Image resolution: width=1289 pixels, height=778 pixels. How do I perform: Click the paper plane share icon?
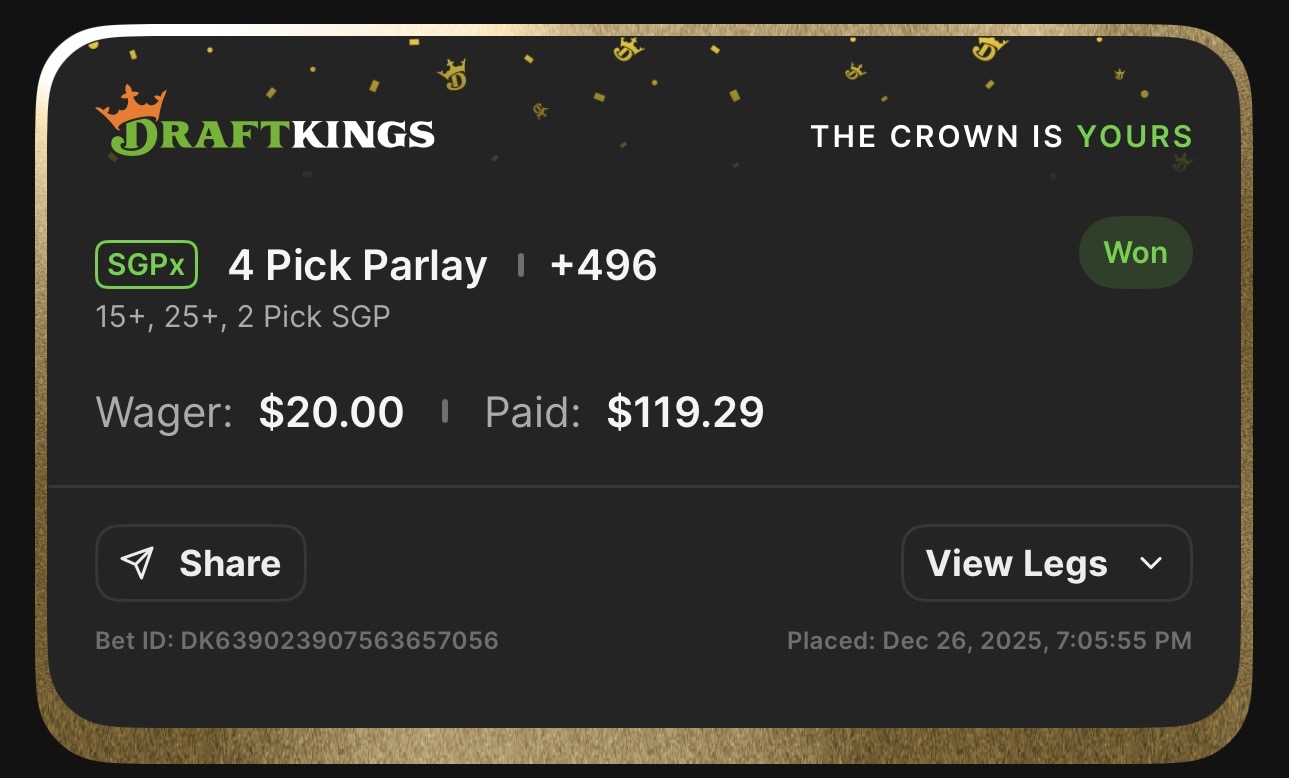coord(137,563)
